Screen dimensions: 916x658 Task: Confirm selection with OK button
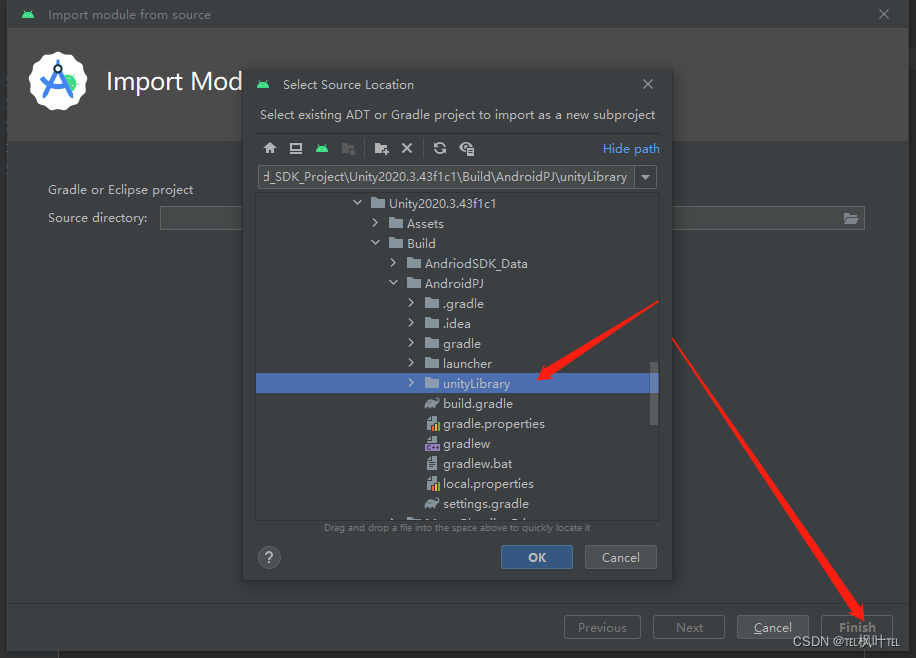point(537,557)
